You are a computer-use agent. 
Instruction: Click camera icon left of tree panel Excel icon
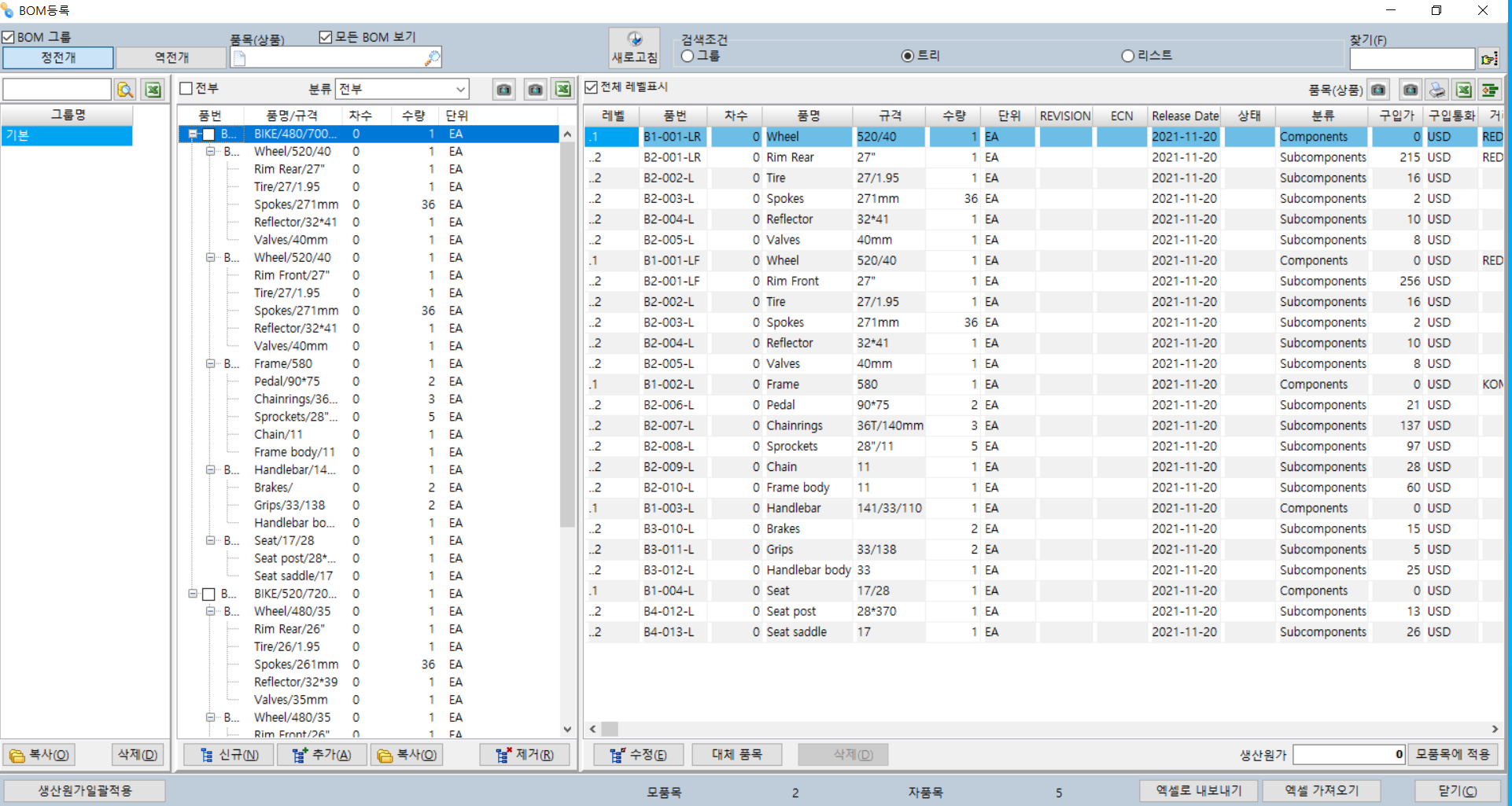(535, 90)
